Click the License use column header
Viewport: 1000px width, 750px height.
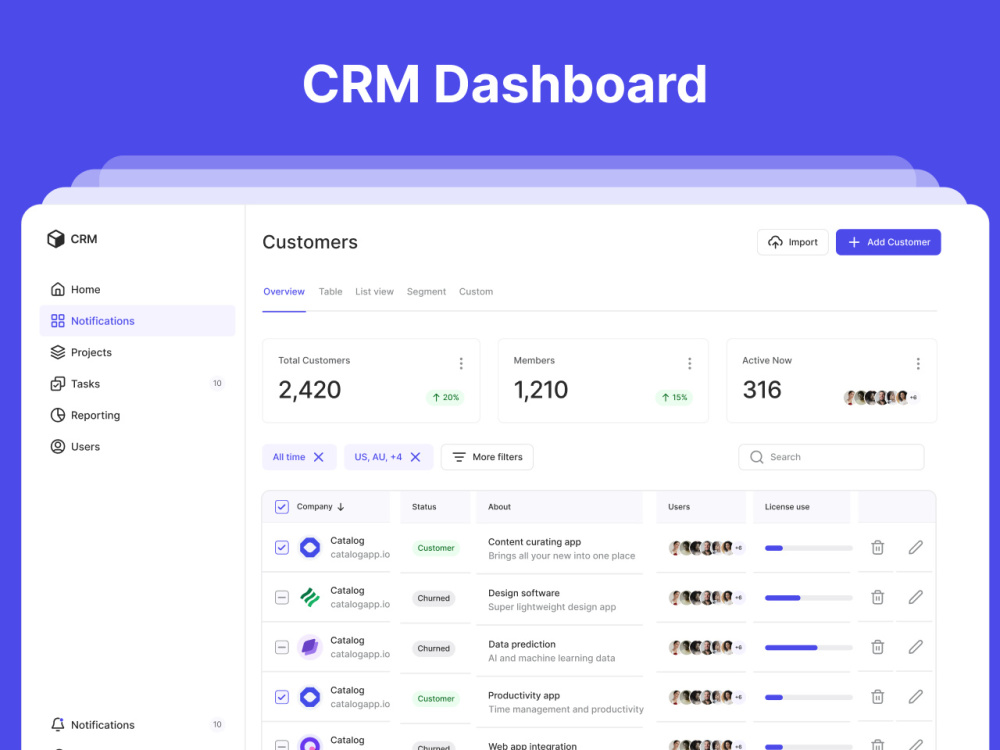(787, 507)
